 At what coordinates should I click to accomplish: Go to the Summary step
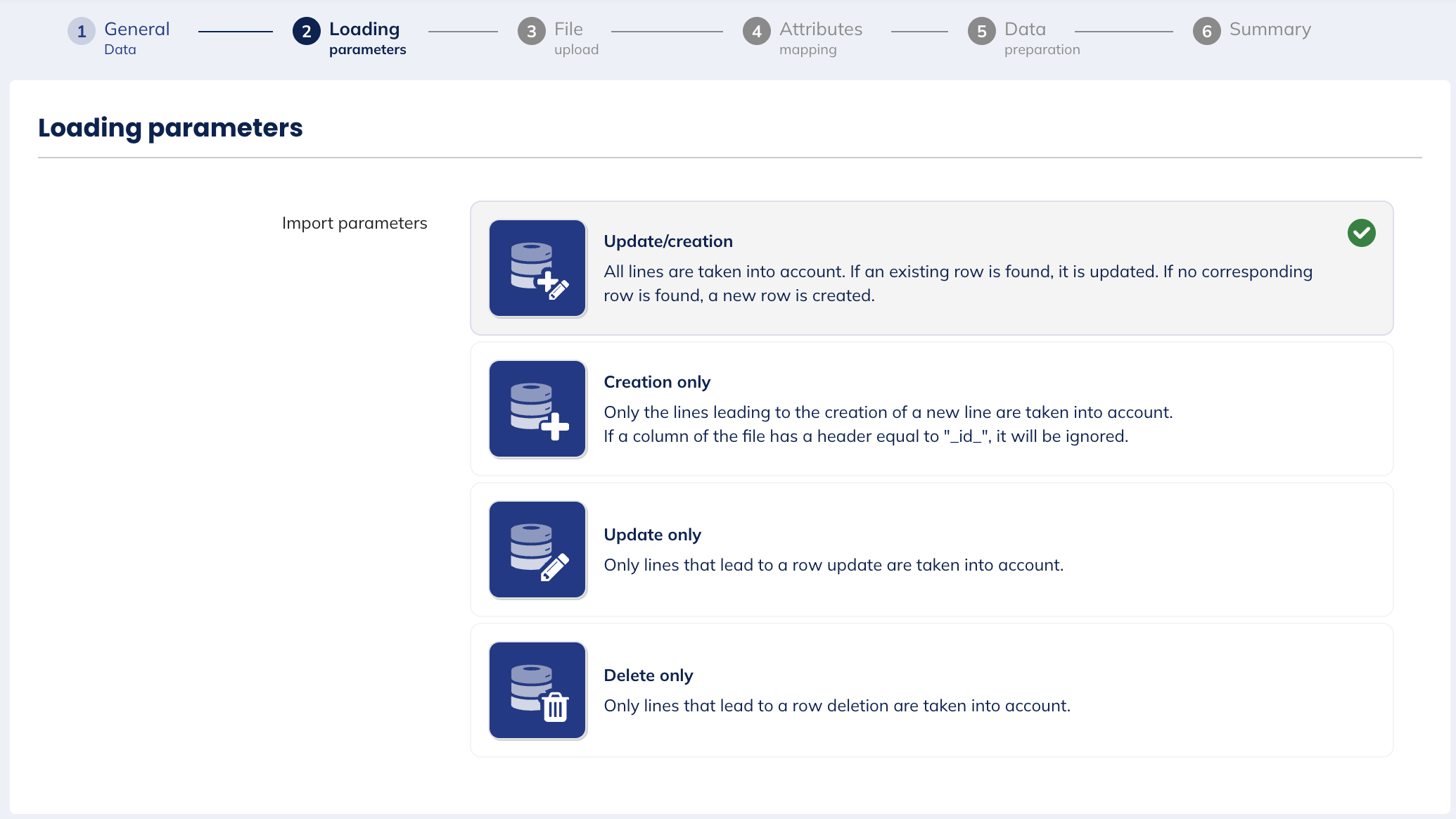click(1270, 30)
